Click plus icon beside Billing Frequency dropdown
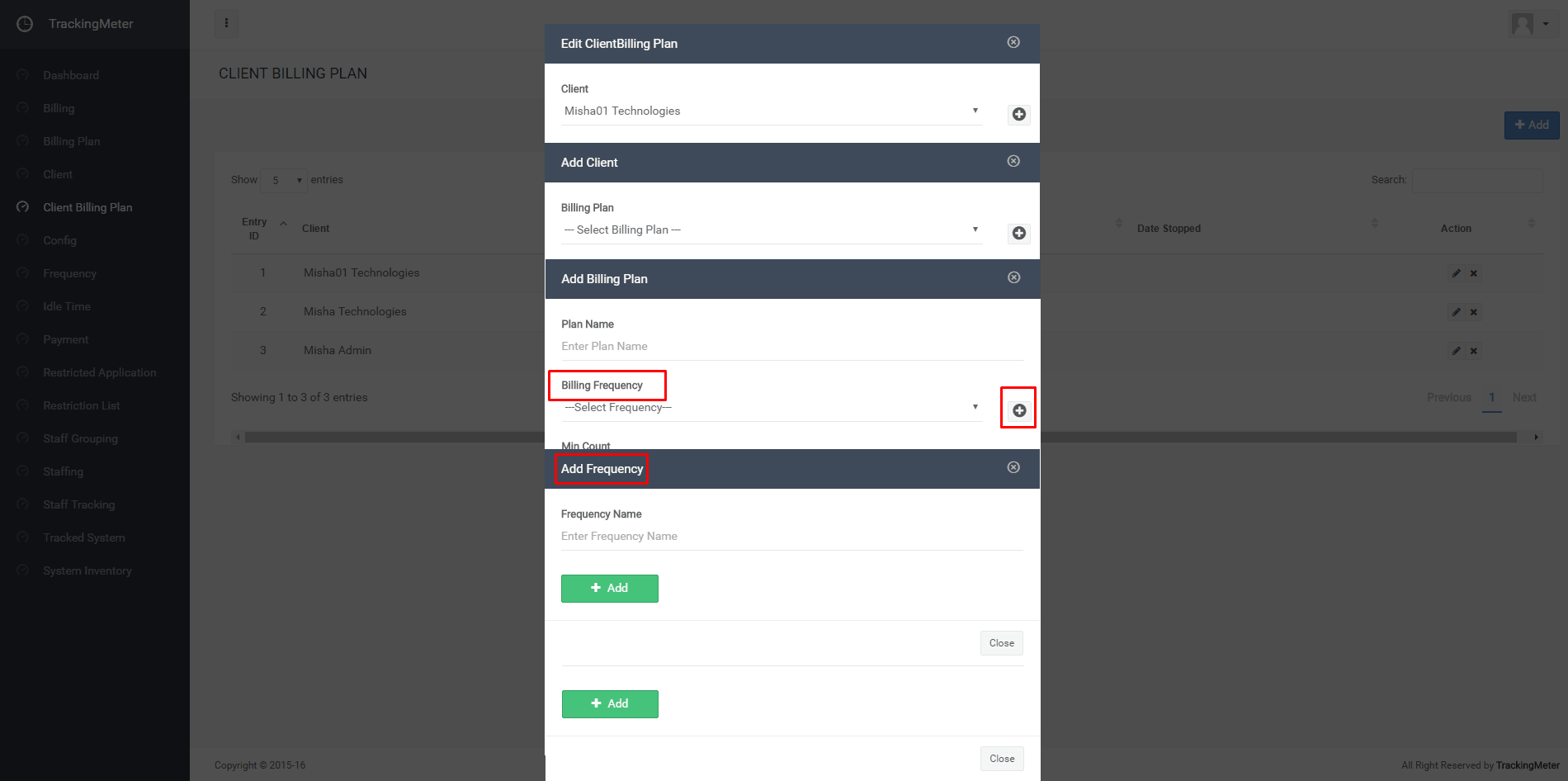 [1019, 410]
